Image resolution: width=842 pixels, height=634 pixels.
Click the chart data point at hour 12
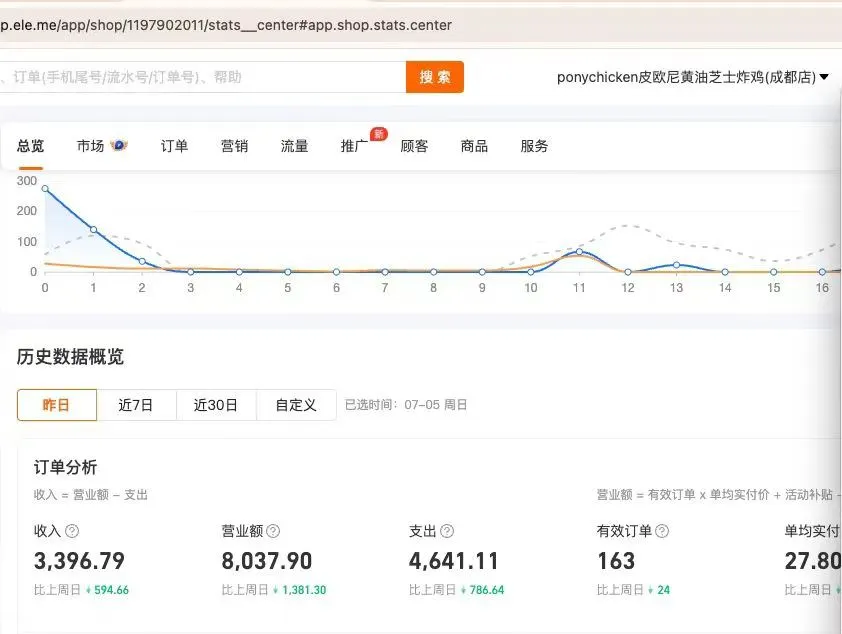click(x=628, y=272)
